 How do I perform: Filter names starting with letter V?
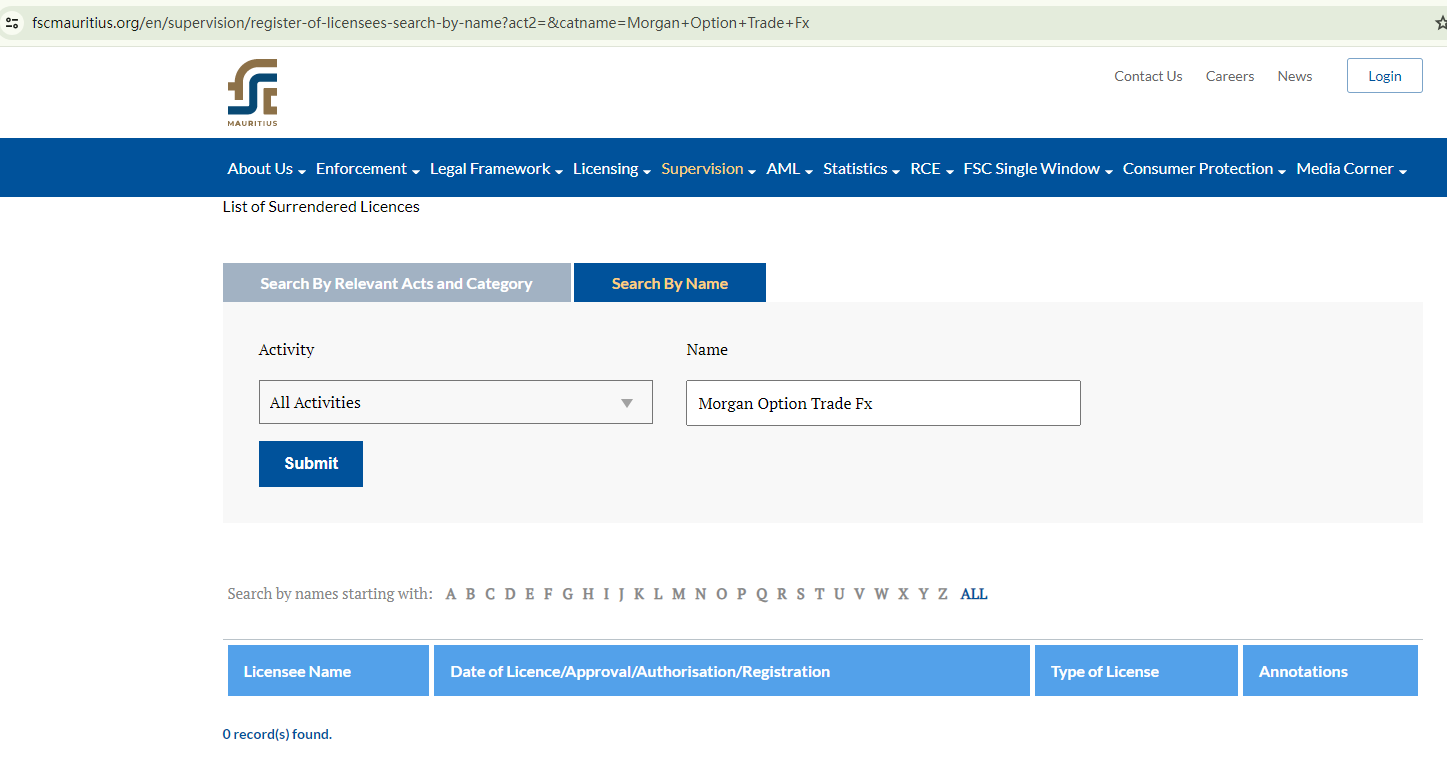click(x=860, y=594)
